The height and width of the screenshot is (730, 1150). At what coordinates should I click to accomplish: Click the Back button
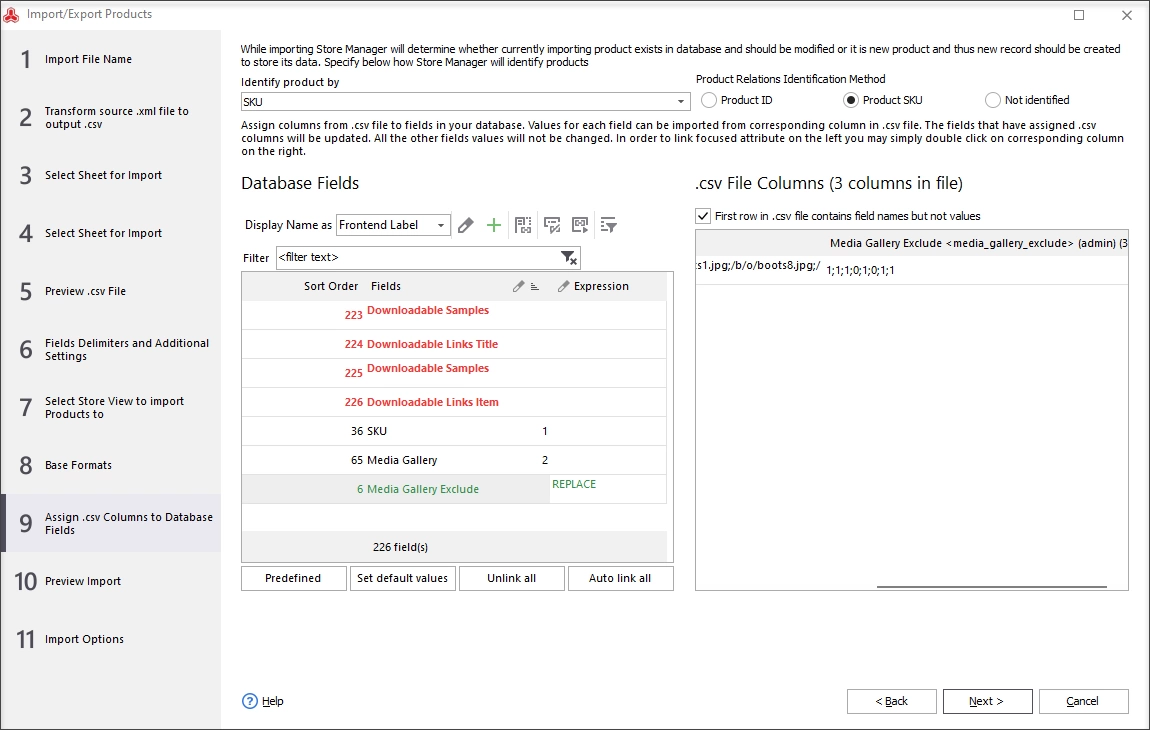(892, 701)
